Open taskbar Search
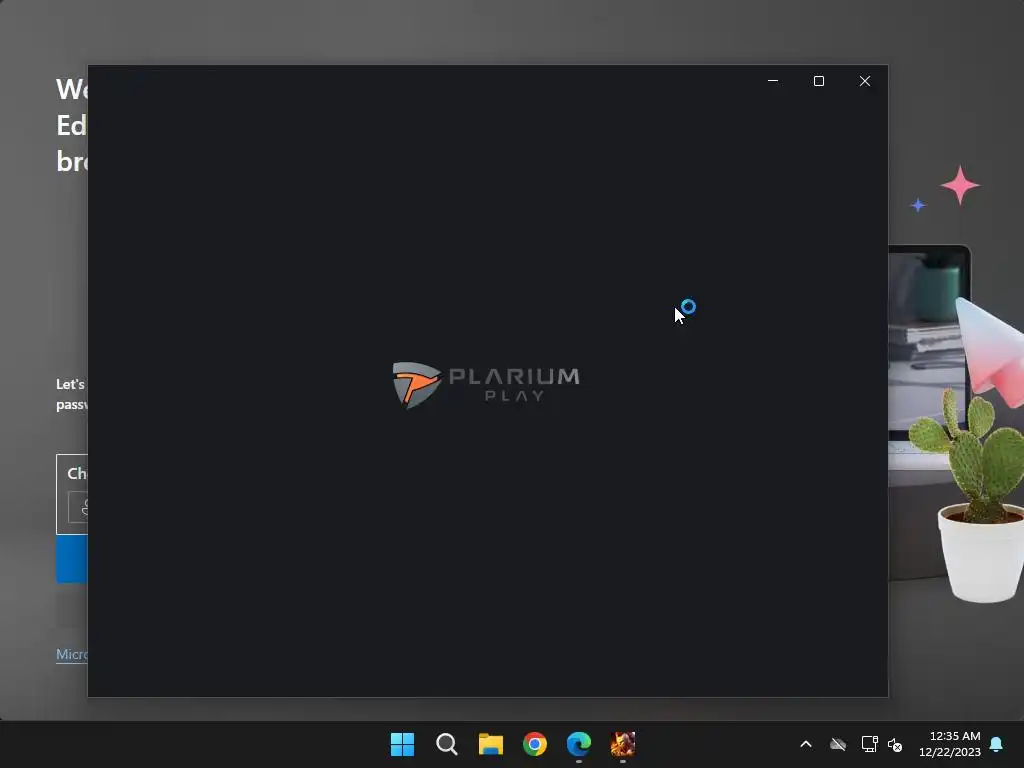Viewport: 1024px width, 768px height. point(447,744)
